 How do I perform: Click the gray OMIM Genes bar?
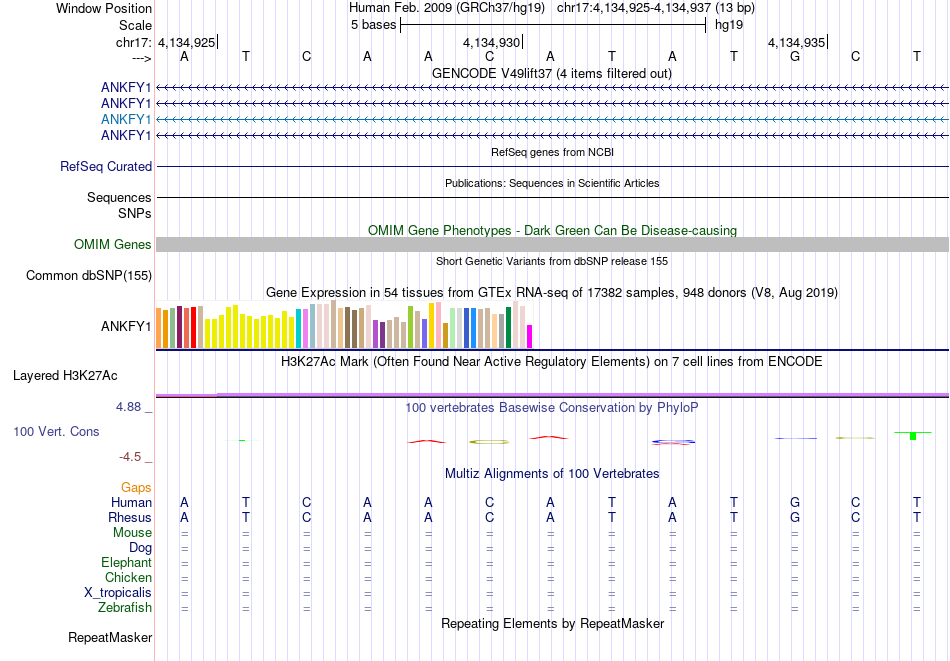552,244
